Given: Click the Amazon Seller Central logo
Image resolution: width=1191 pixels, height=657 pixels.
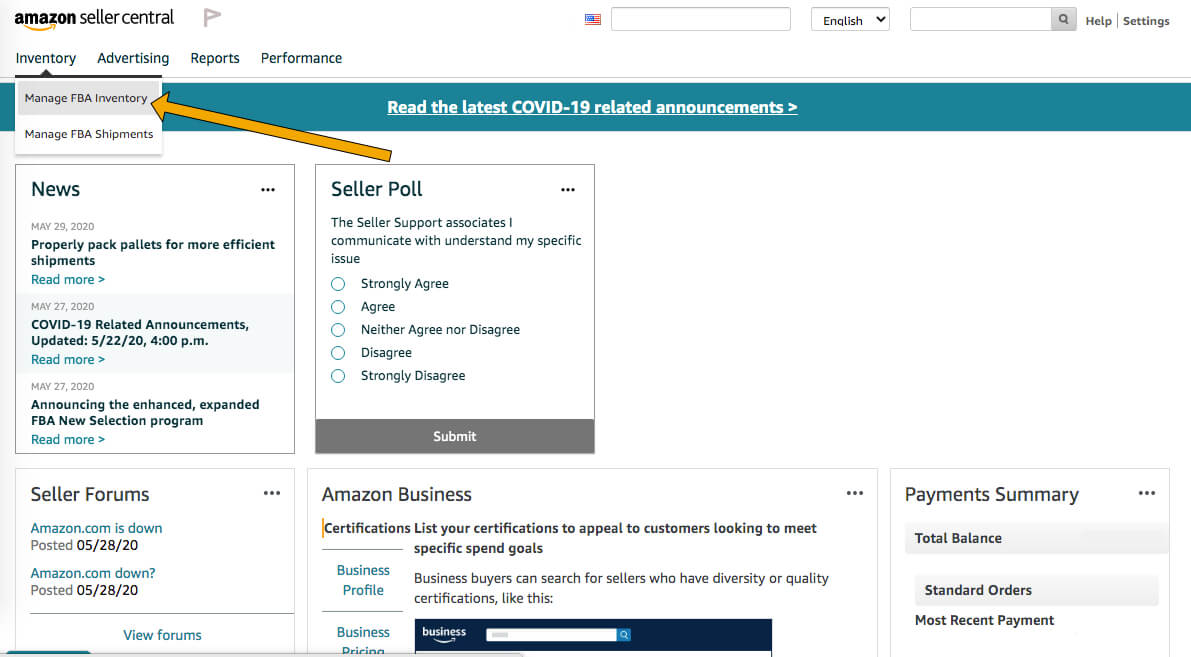Looking at the screenshot, I should tap(93, 17).
